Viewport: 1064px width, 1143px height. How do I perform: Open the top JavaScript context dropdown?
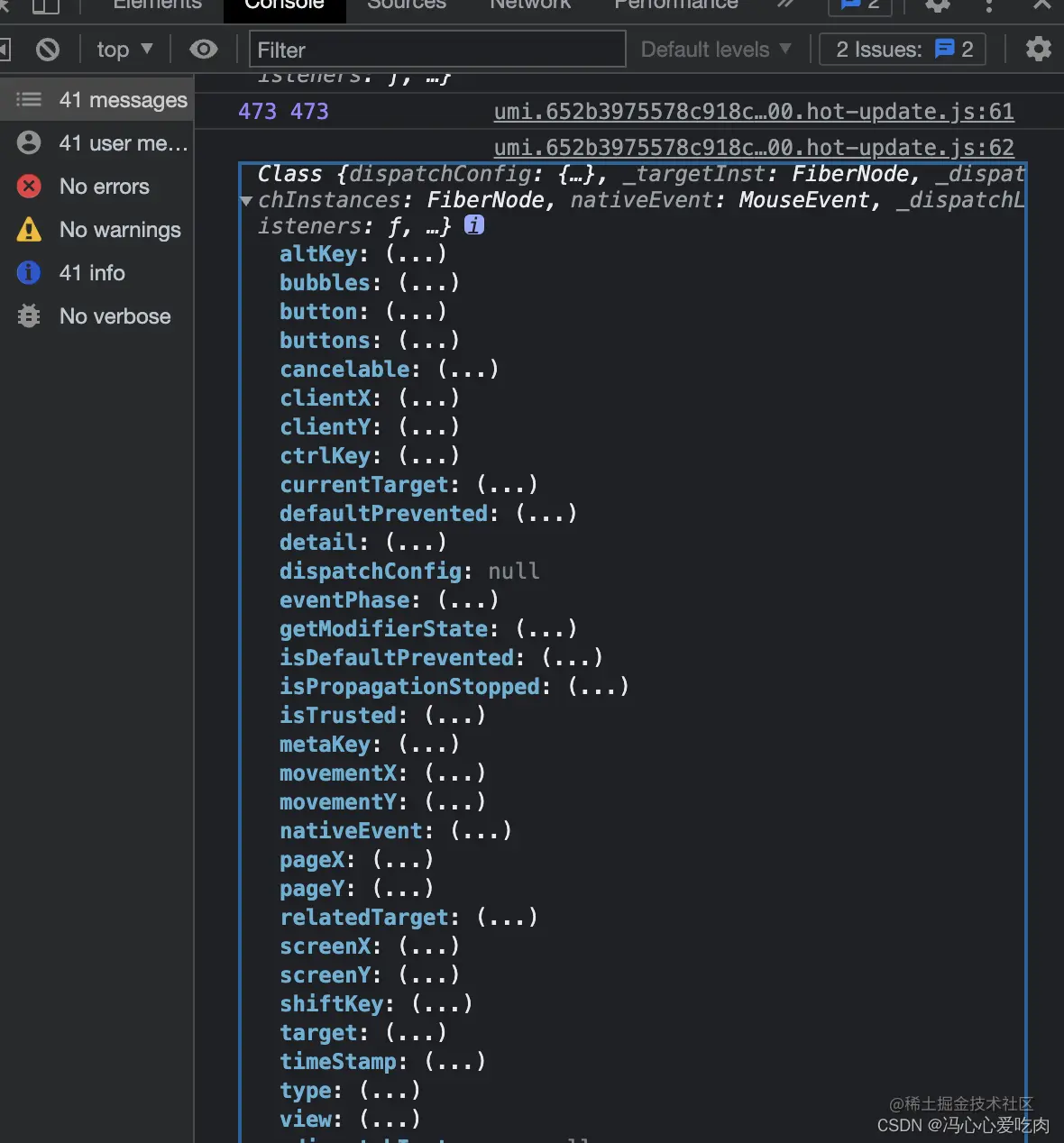[124, 50]
